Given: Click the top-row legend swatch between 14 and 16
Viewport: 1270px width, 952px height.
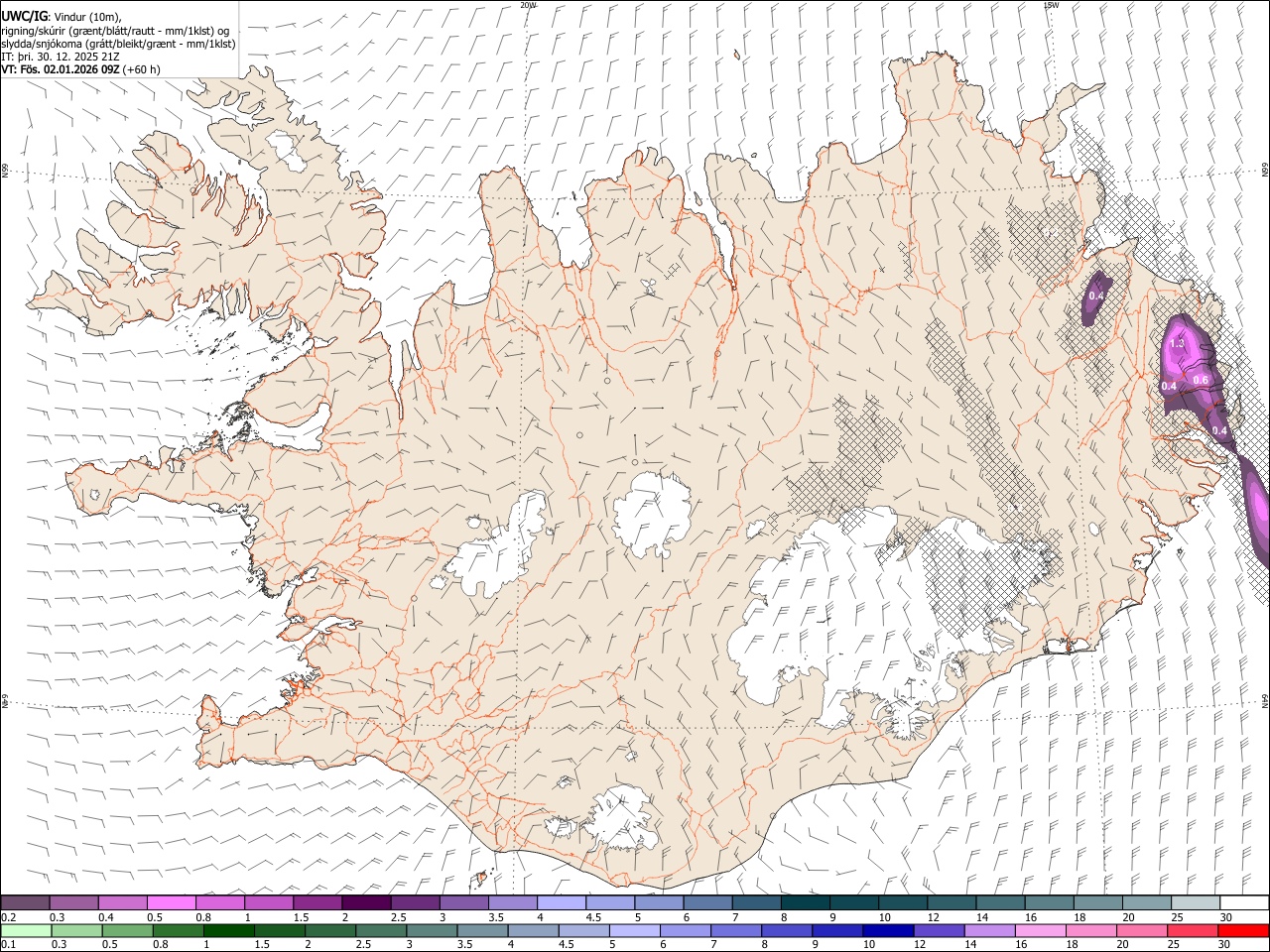Looking at the screenshot, I should 1000,902.
